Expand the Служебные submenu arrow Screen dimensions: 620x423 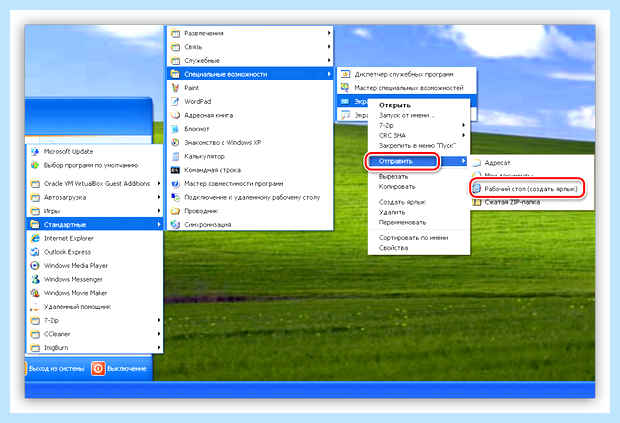pos(329,60)
